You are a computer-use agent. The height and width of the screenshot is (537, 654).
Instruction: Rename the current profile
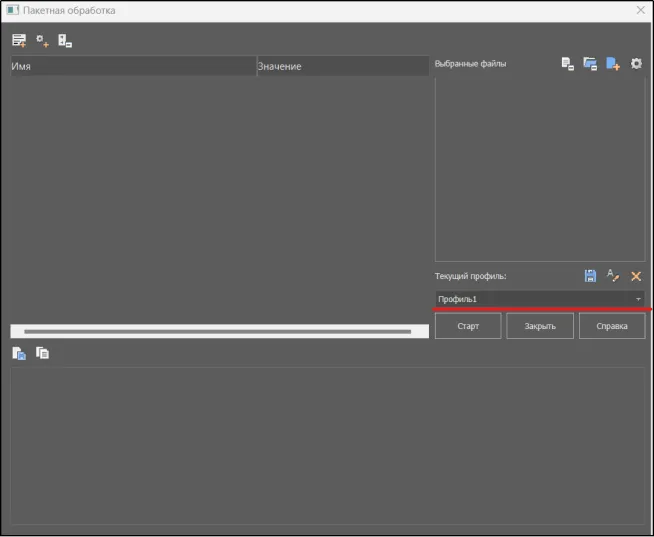pyautogui.click(x=613, y=276)
